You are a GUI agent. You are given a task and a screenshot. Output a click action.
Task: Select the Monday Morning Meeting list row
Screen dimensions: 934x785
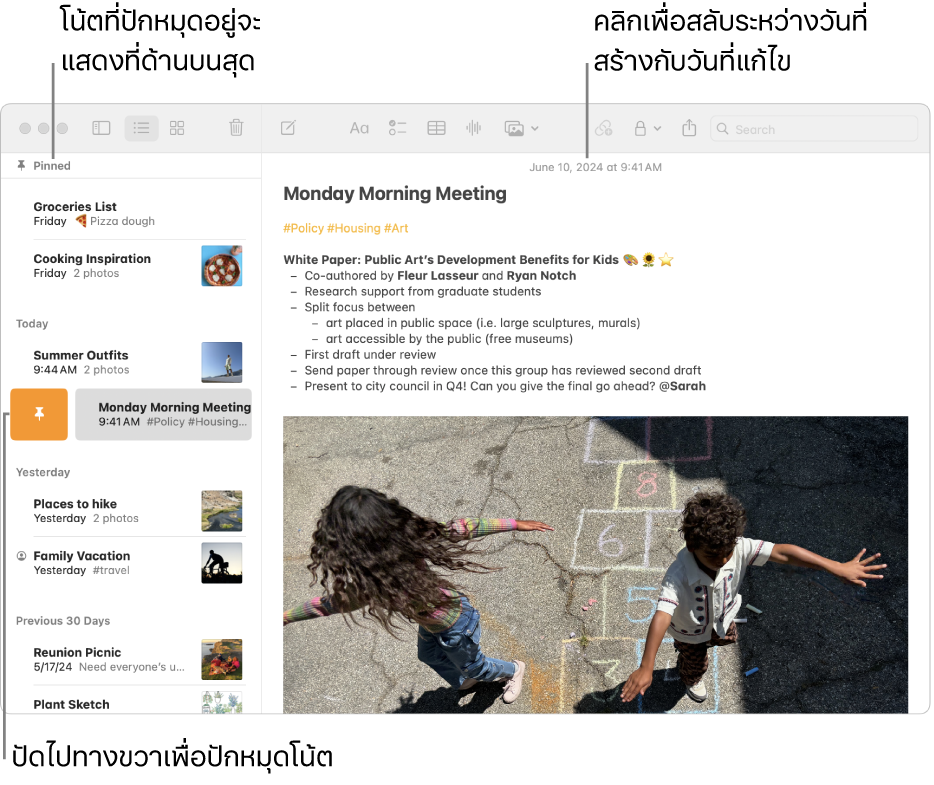click(164, 415)
